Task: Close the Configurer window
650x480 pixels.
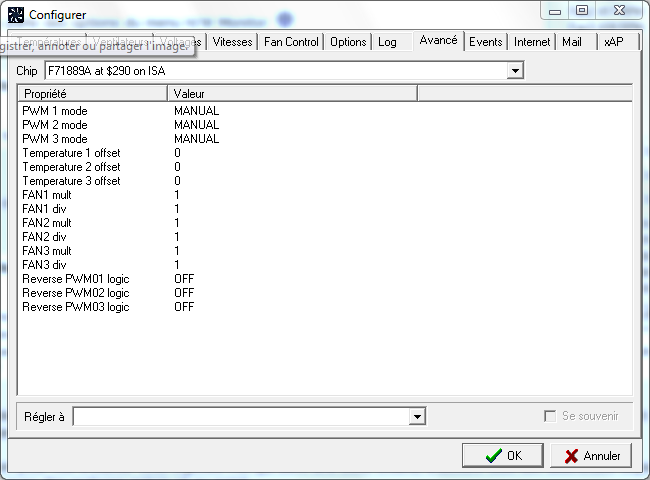Action: coord(619,10)
